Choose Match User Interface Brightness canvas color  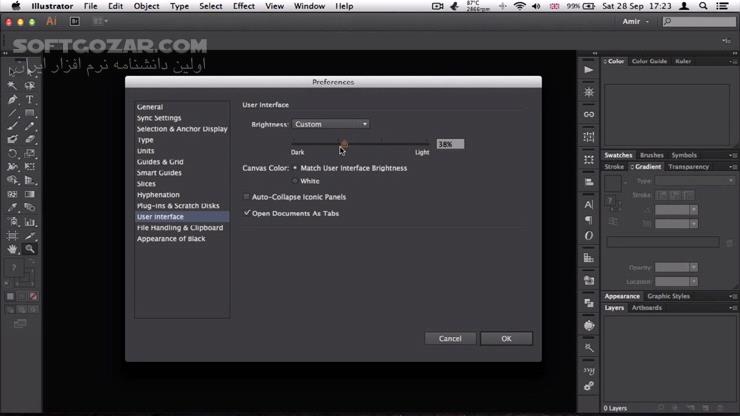tap(295, 168)
